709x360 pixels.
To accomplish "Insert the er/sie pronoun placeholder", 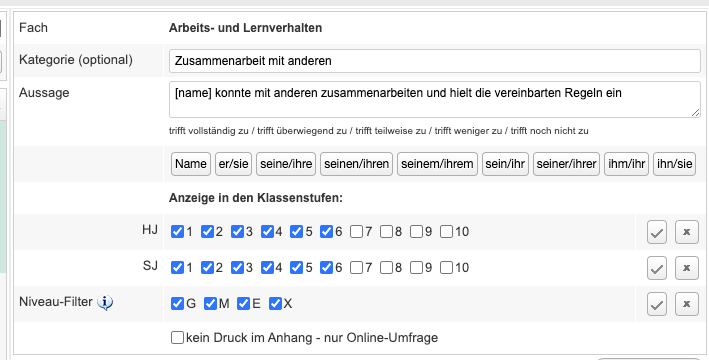I will (233, 164).
